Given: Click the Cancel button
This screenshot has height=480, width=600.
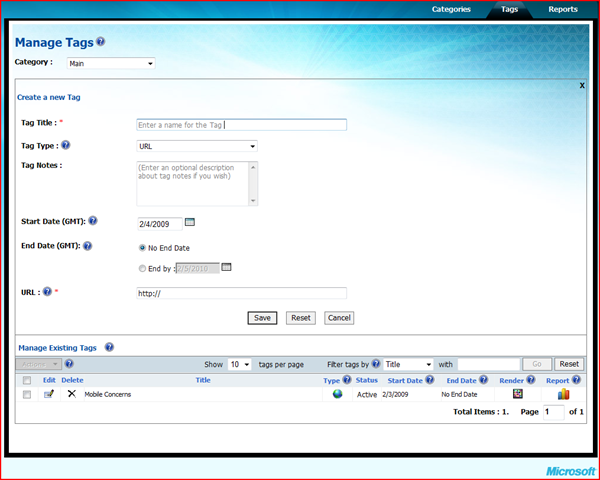Looking at the screenshot, I should coord(339,318).
